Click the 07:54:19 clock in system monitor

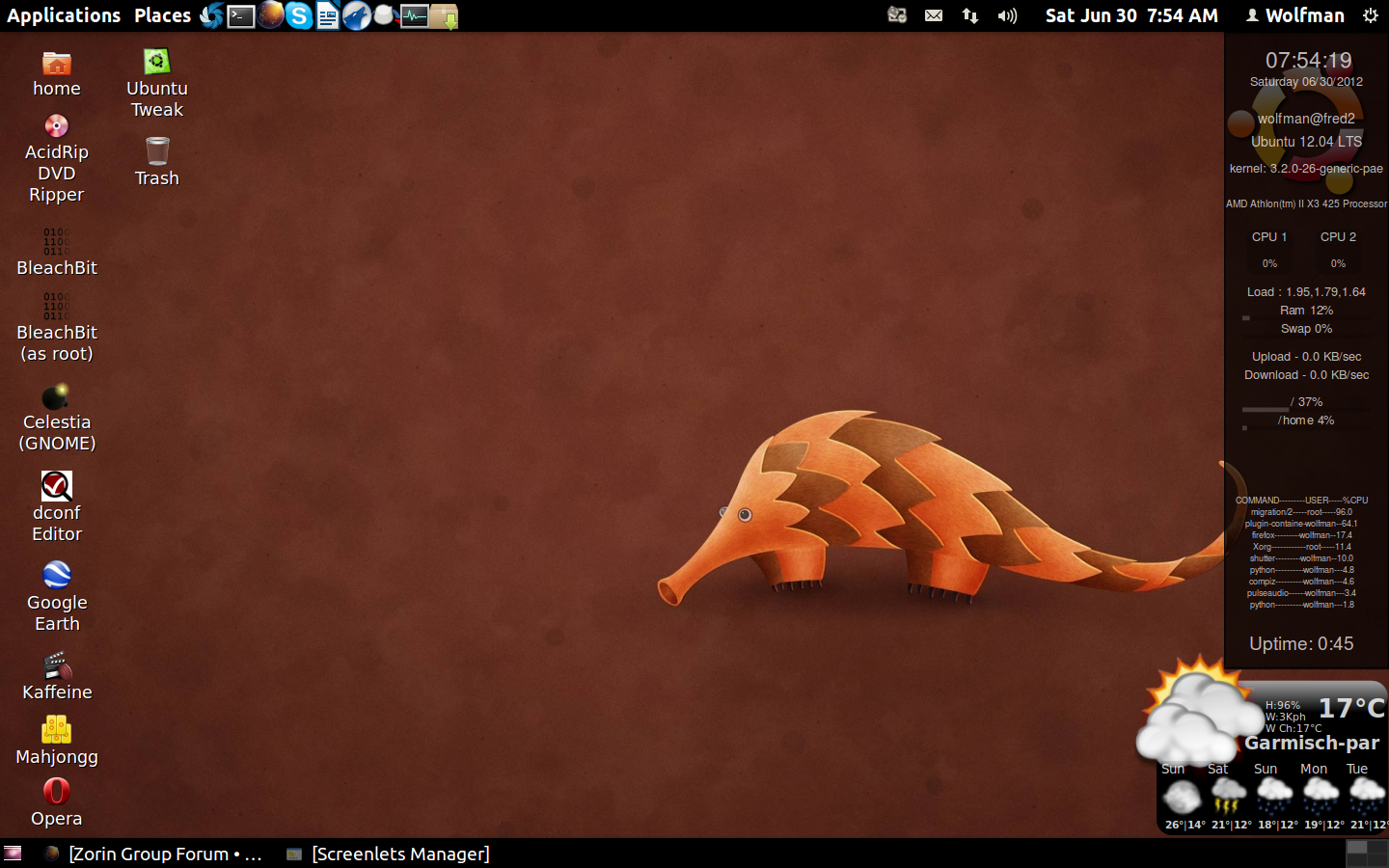tap(1308, 60)
